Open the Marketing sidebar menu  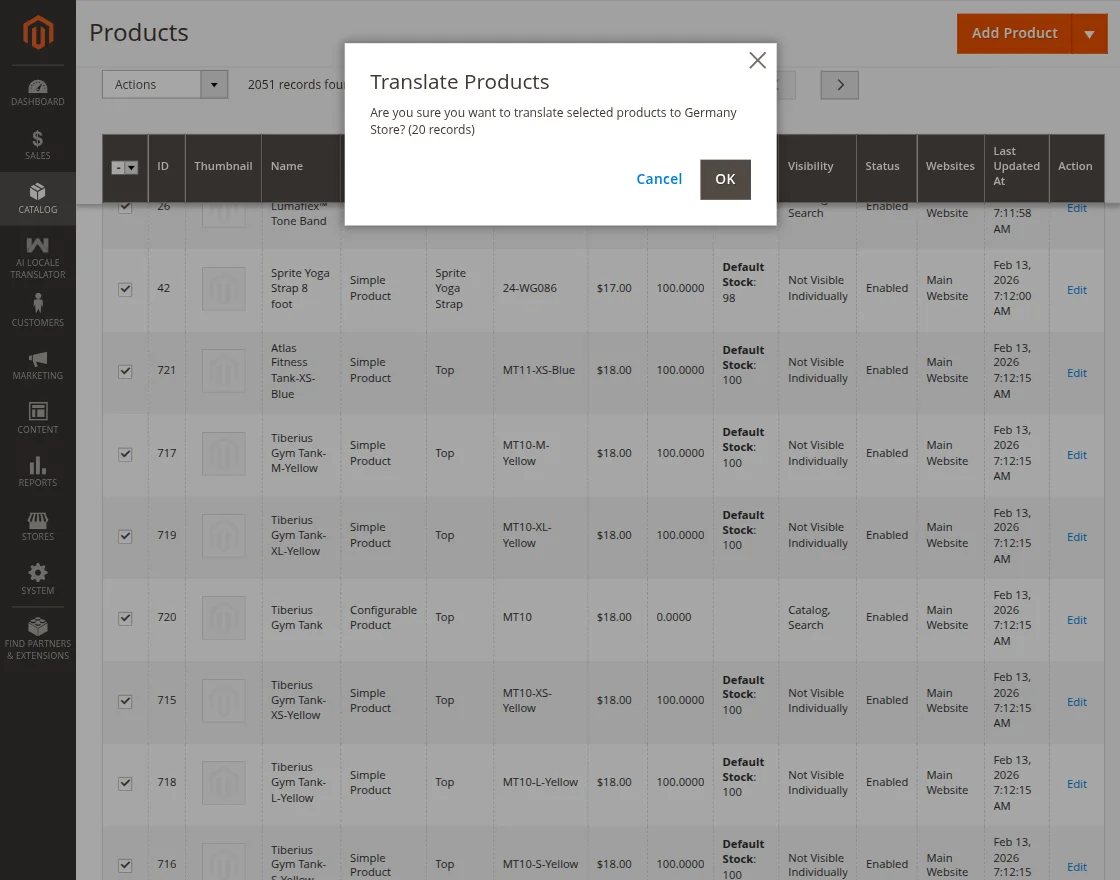point(38,364)
